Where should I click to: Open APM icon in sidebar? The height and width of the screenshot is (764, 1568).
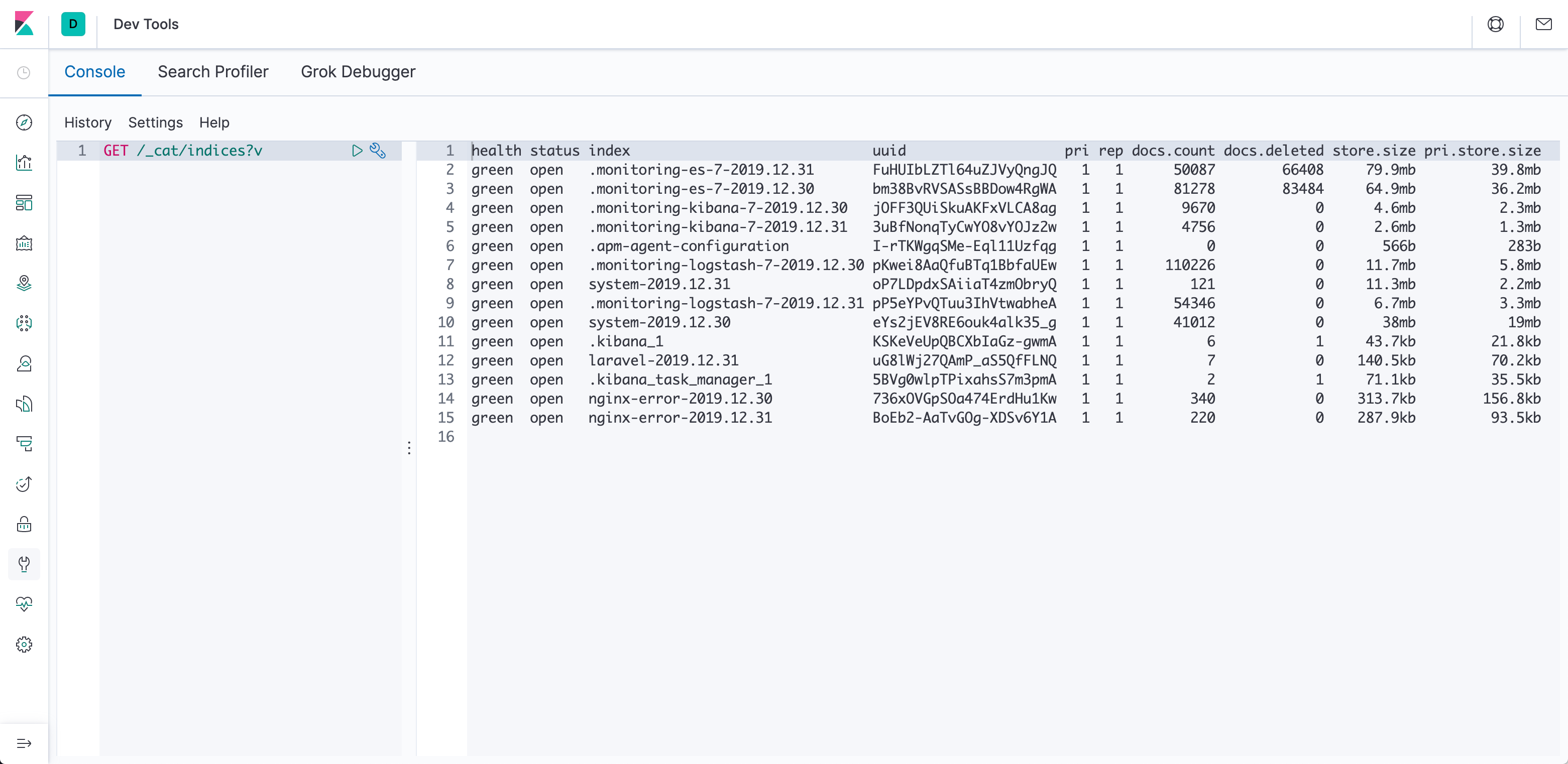24,443
